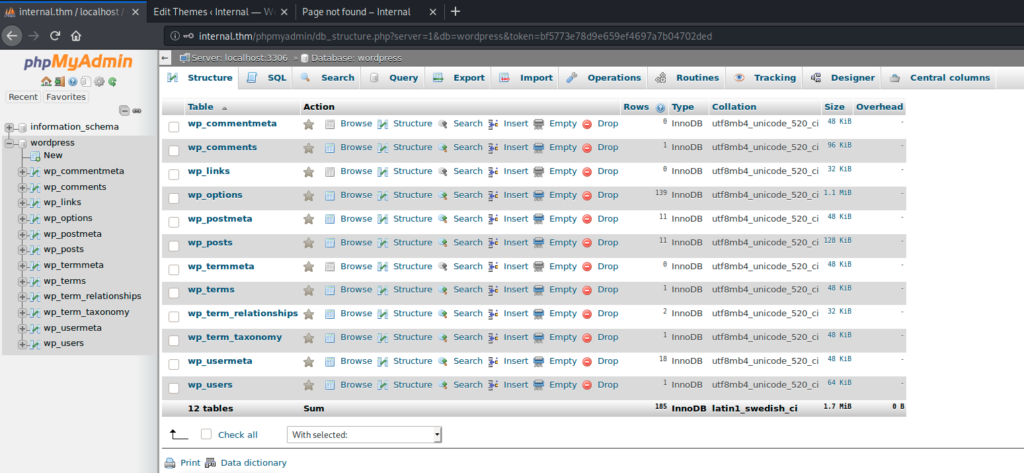Reload navigation panel with green refresh icon
1024x473 pixels.
(112, 82)
